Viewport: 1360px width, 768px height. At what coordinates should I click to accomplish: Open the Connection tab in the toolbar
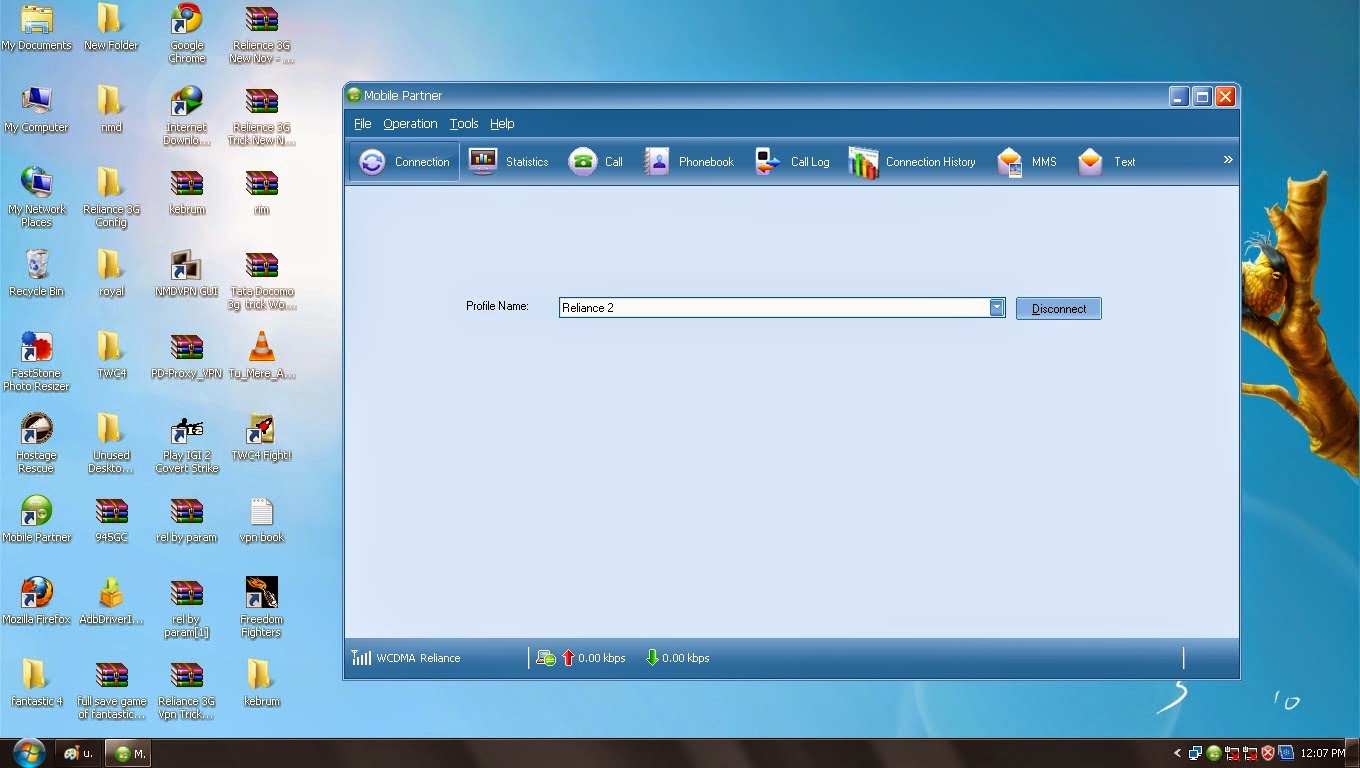pos(404,162)
